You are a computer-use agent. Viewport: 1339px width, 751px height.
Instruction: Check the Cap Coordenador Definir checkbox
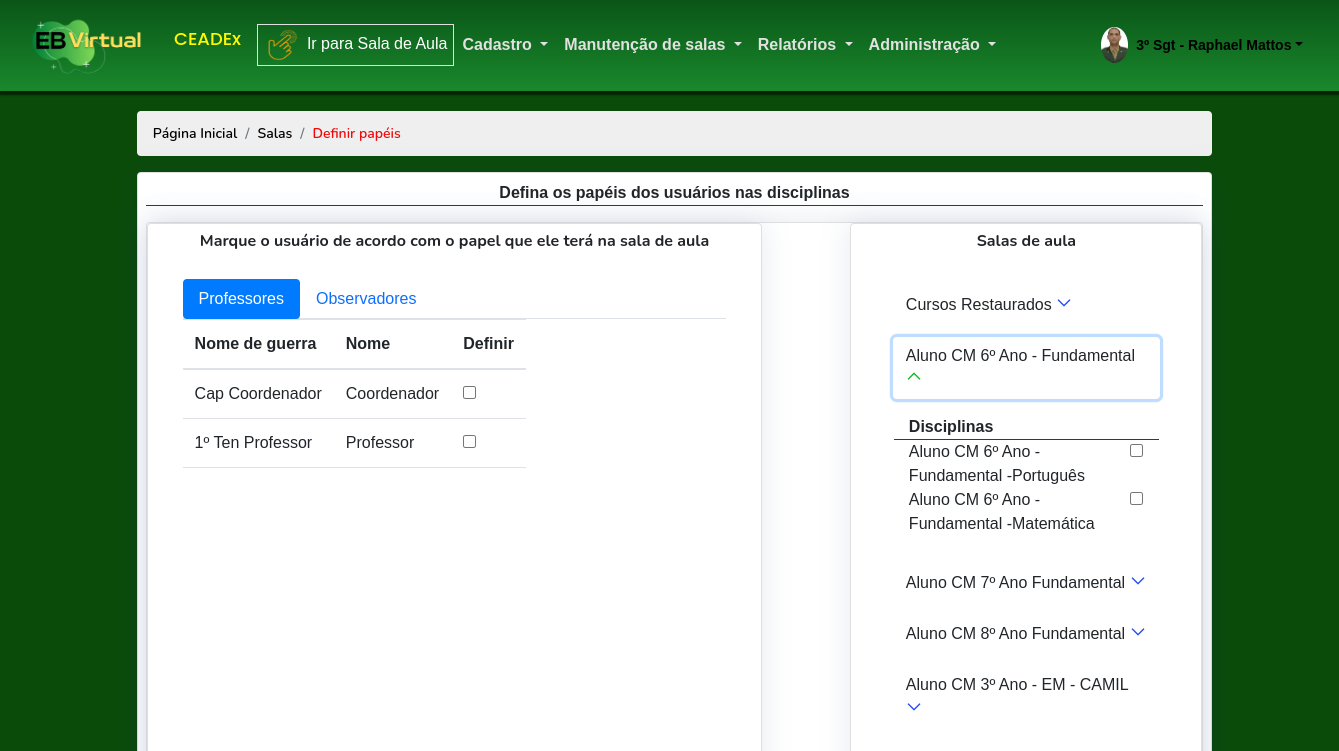pos(469,393)
